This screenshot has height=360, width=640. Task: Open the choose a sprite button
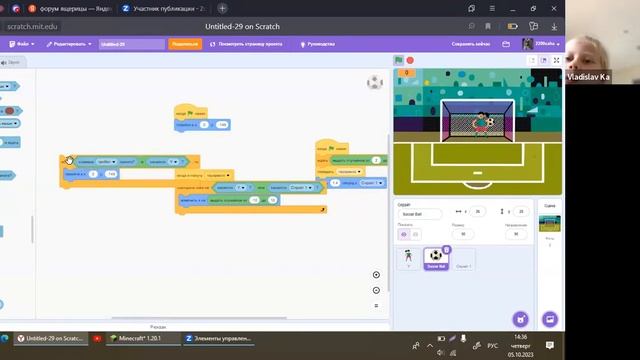[520, 319]
